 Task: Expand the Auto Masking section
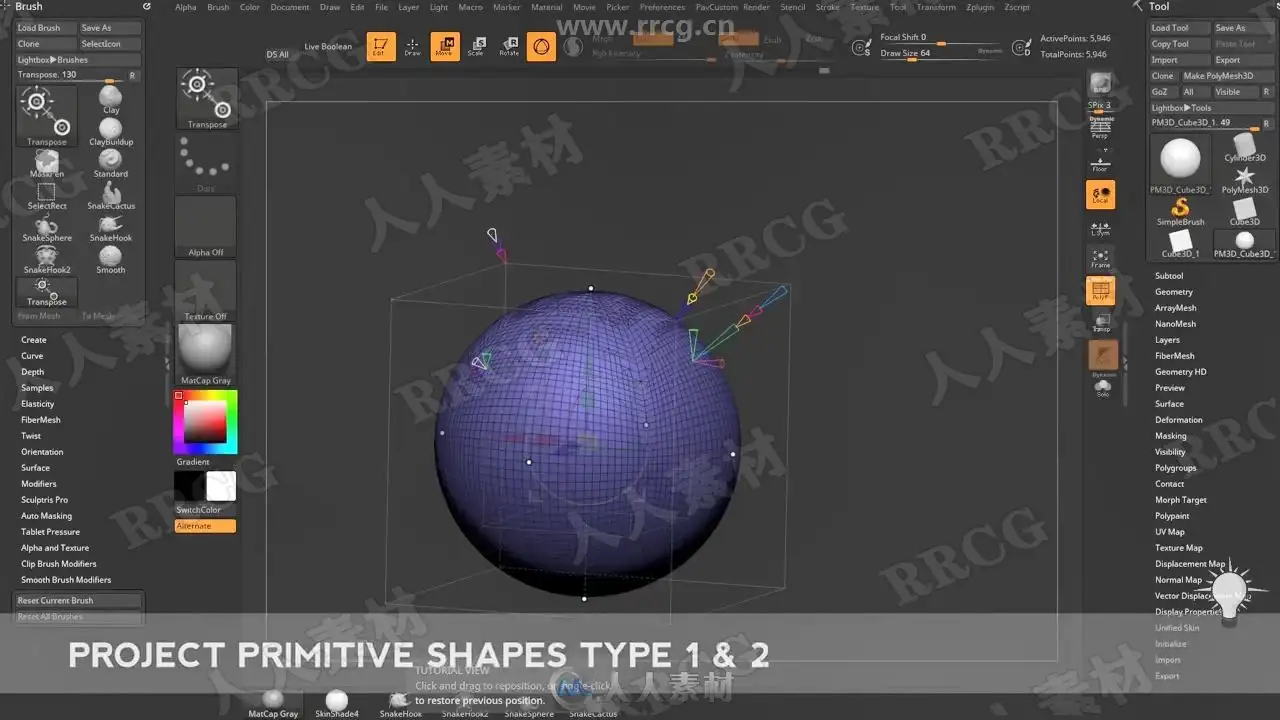coord(47,516)
